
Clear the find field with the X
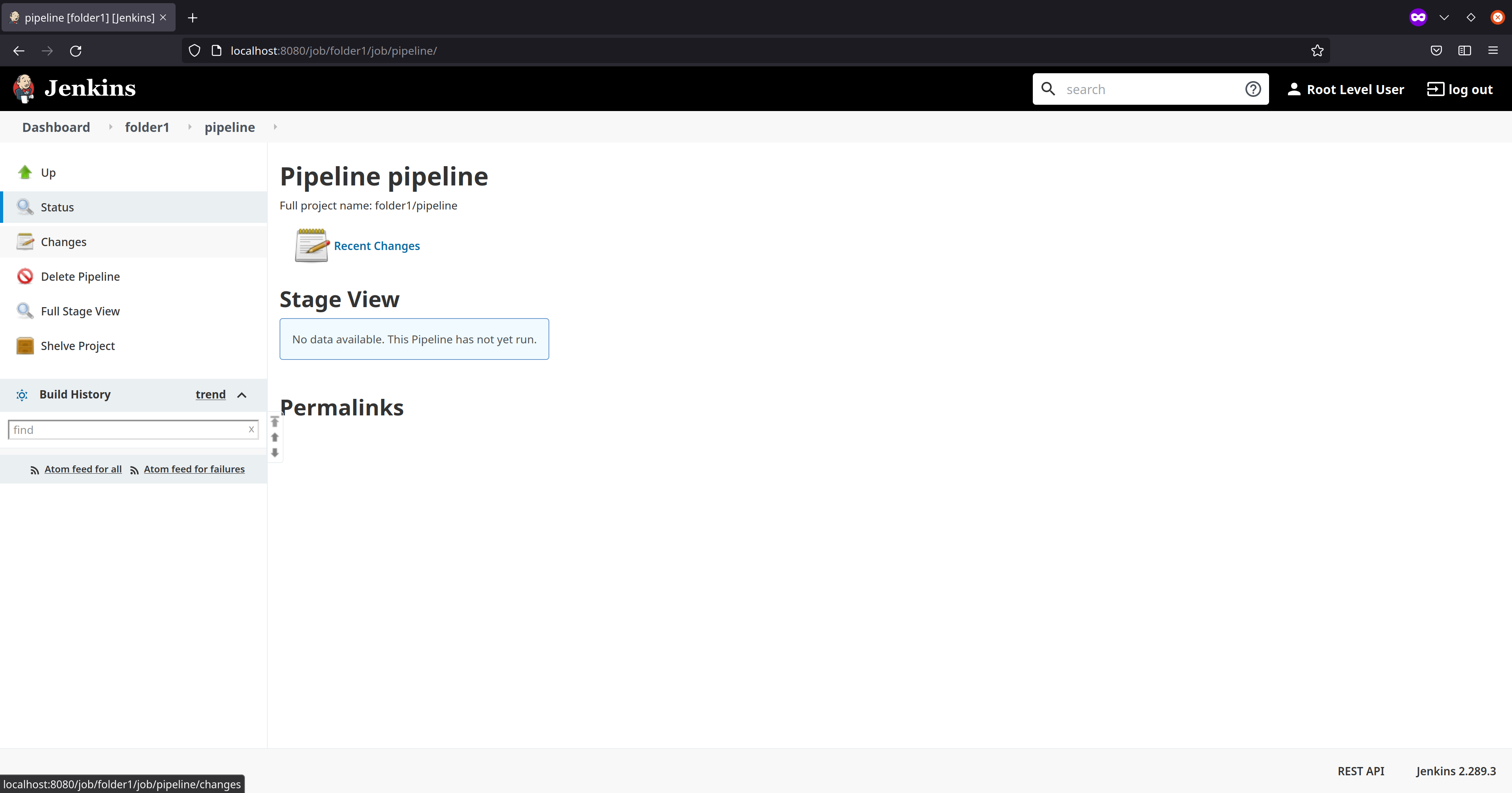click(x=252, y=430)
